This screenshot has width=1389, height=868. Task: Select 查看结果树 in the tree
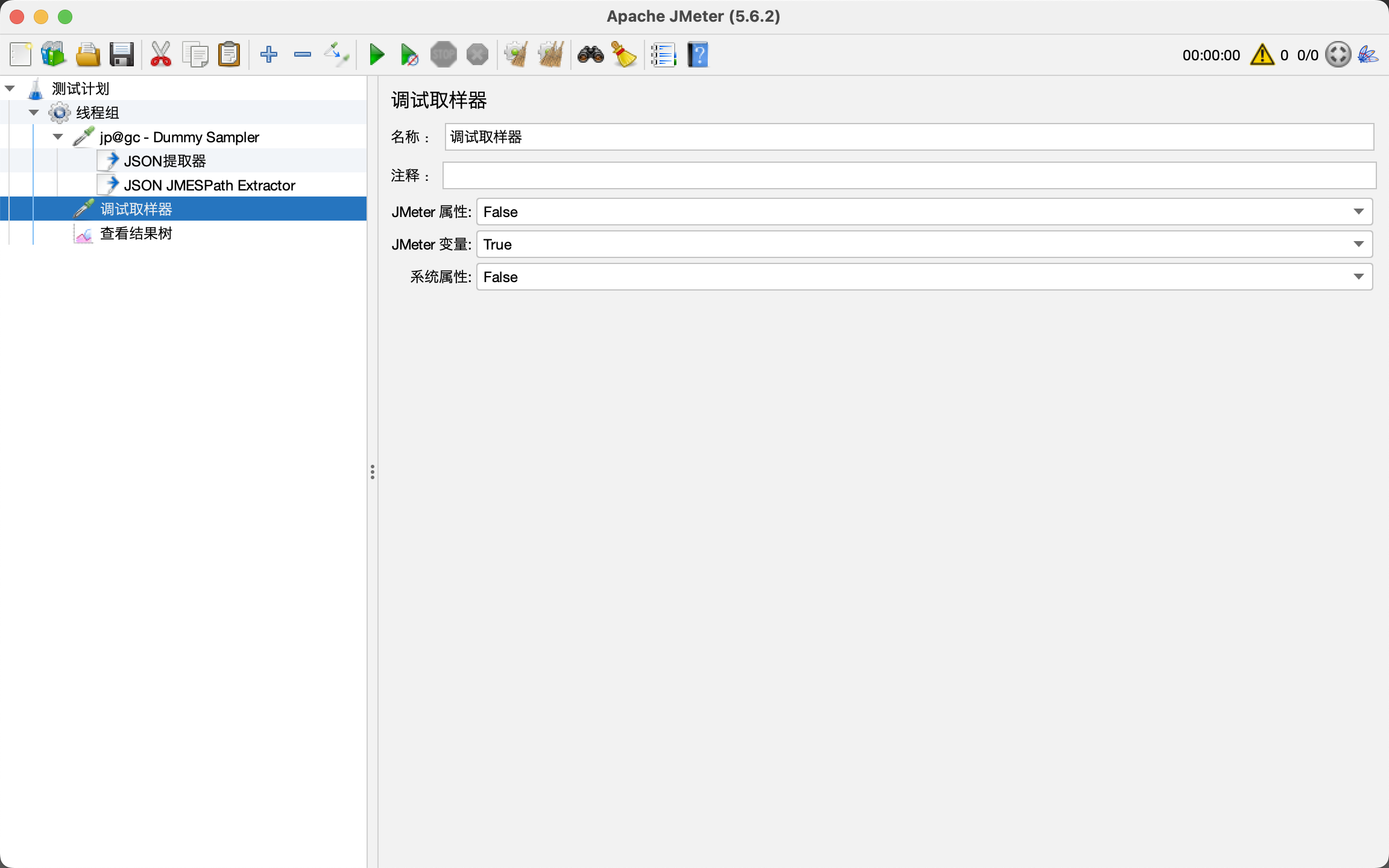coord(136,233)
